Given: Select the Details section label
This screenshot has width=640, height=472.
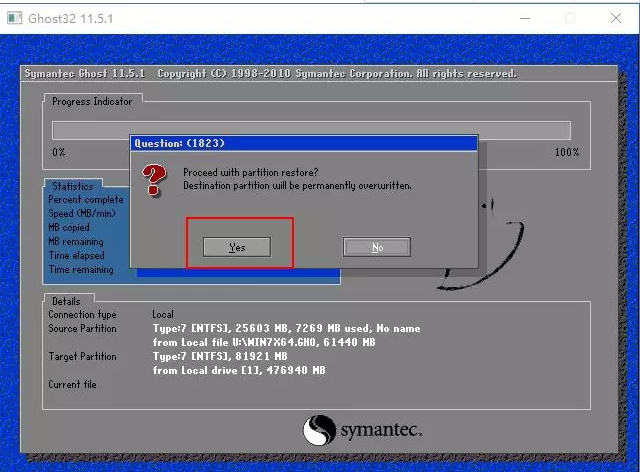Looking at the screenshot, I should pyautogui.click(x=66, y=301).
